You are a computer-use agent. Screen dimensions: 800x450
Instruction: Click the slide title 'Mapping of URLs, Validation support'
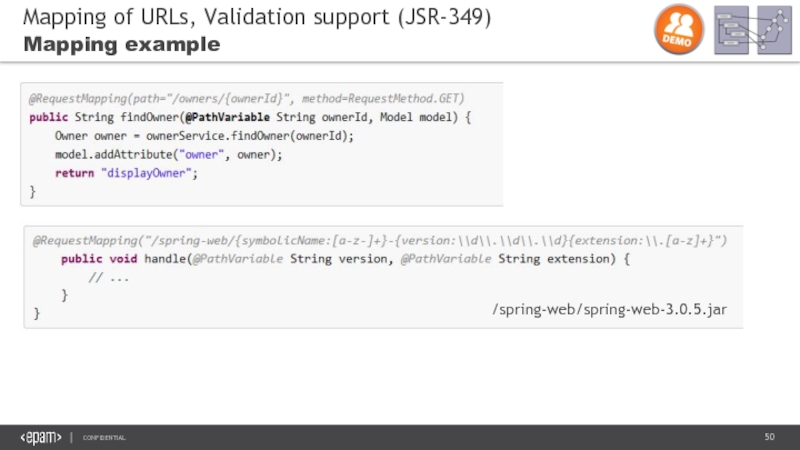tap(257, 17)
